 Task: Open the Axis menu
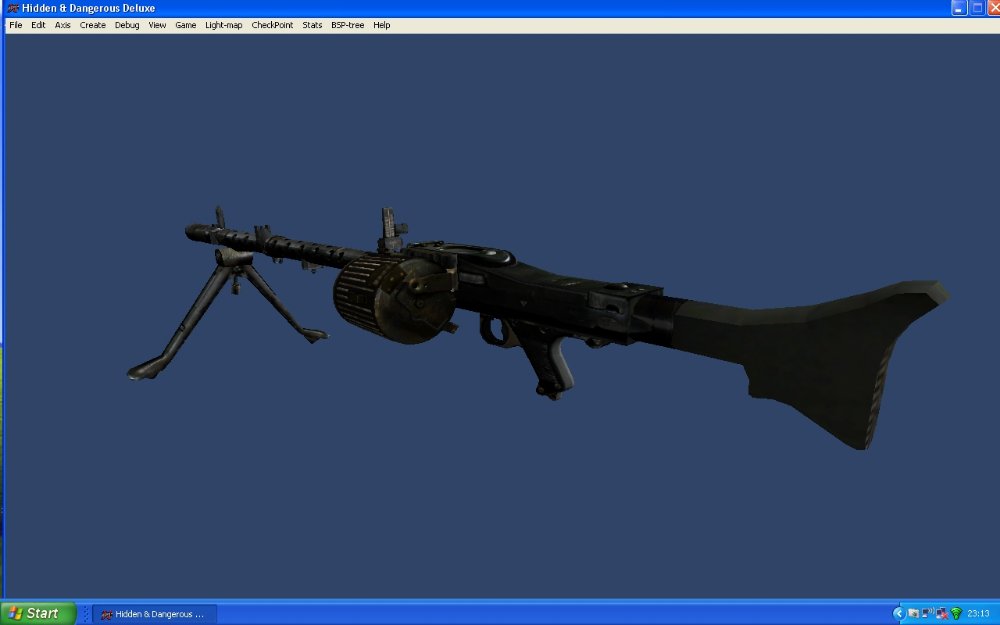point(62,25)
